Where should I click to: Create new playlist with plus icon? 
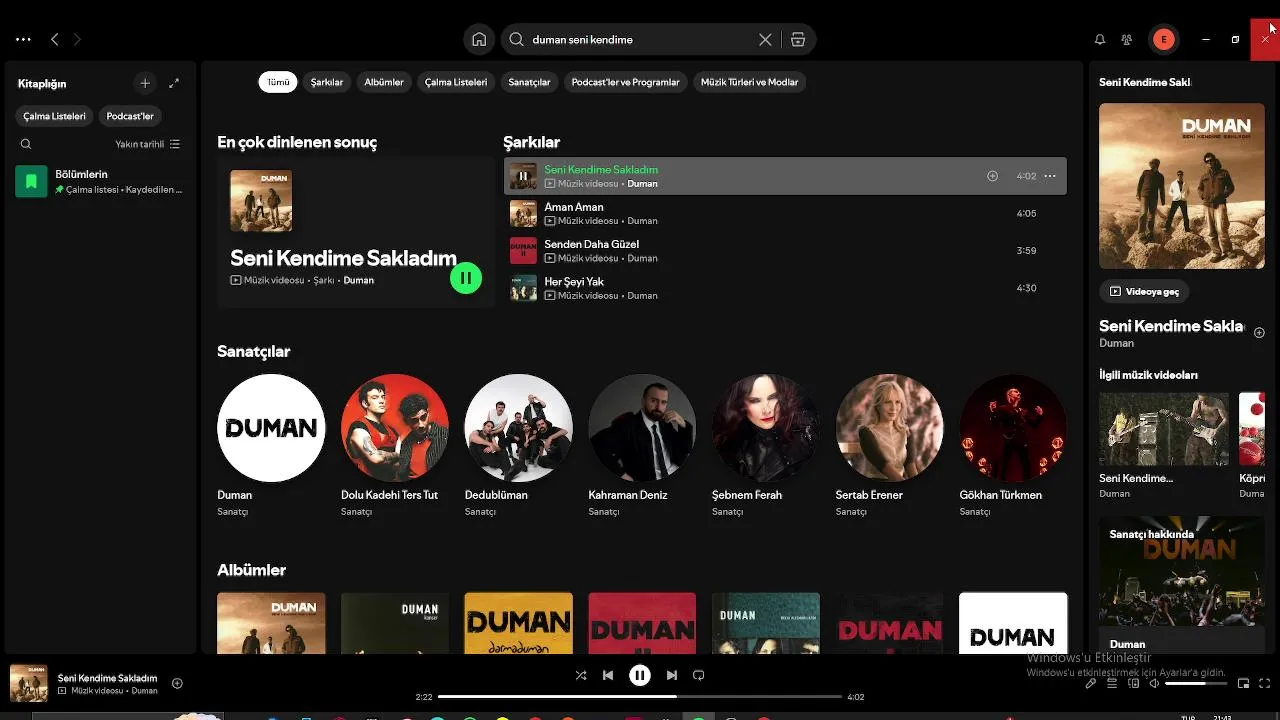pyautogui.click(x=145, y=84)
